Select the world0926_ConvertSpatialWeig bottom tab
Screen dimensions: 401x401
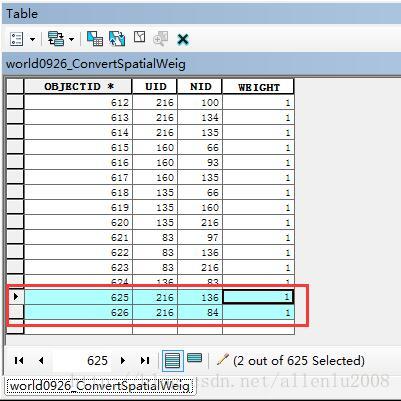100,386
